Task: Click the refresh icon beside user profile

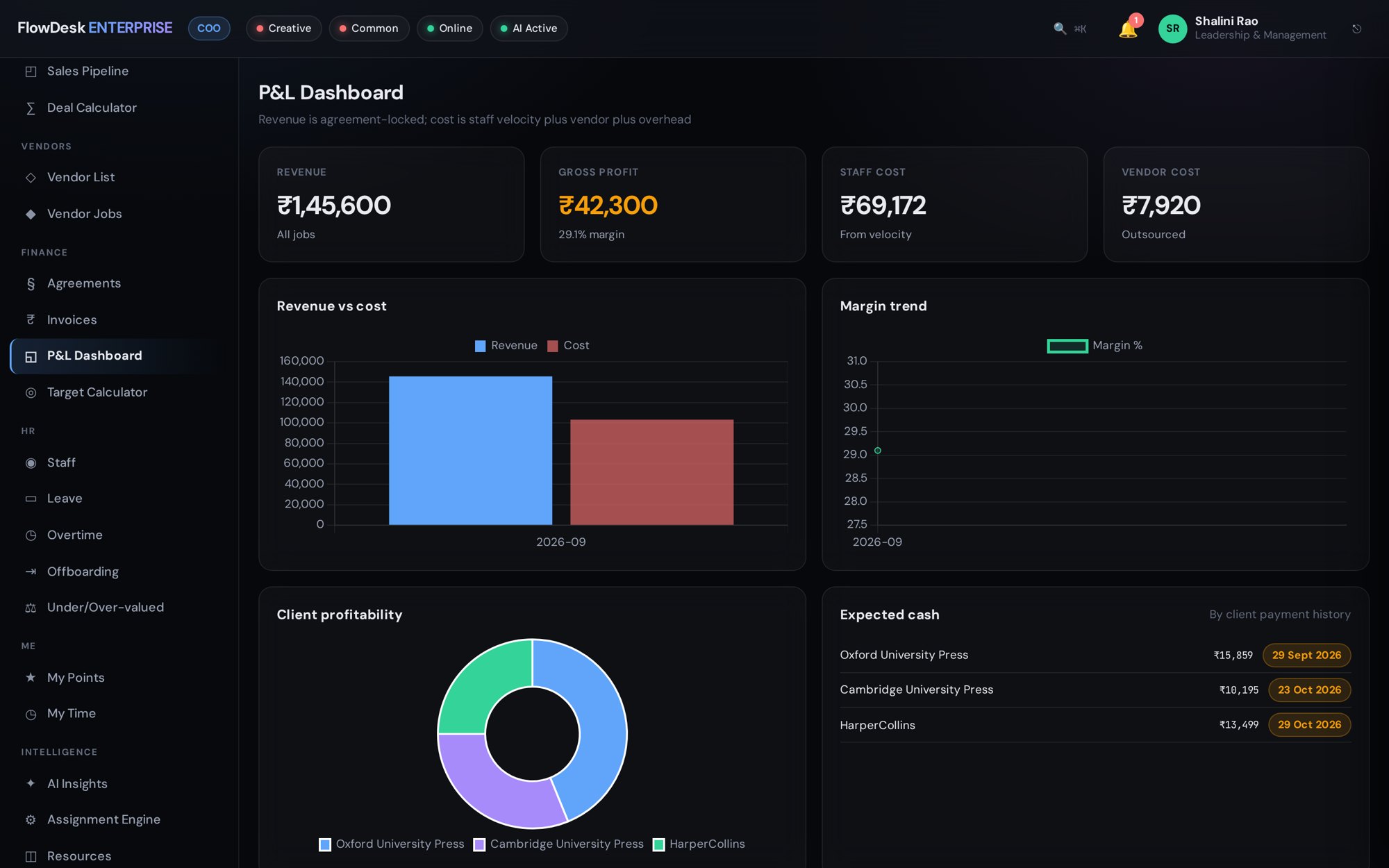Action: (x=1356, y=28)
